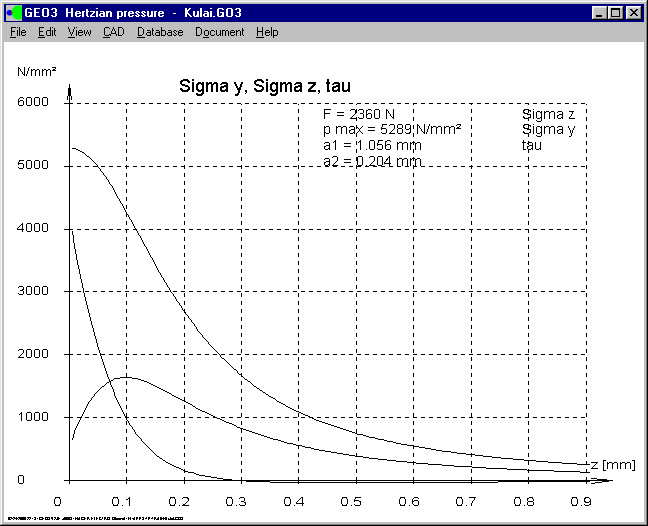Viewport: 648px width, 526px height.
Task: Click the 'F = 2360 N' force text
Action: coord(359,114)
